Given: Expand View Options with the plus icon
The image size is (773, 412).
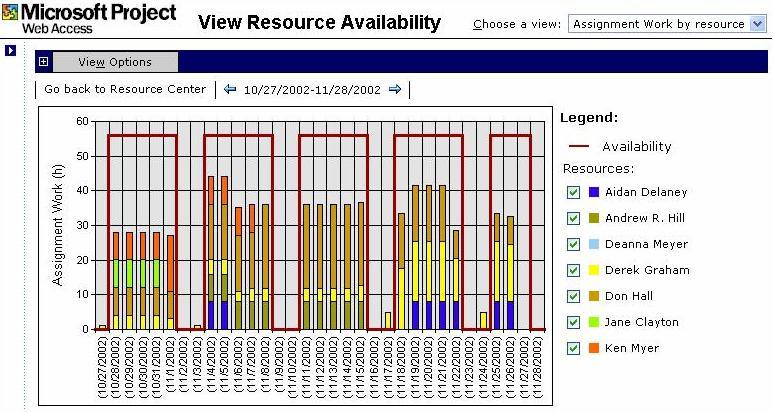Looking at the screenshot, I should click(x=43, y=62).
